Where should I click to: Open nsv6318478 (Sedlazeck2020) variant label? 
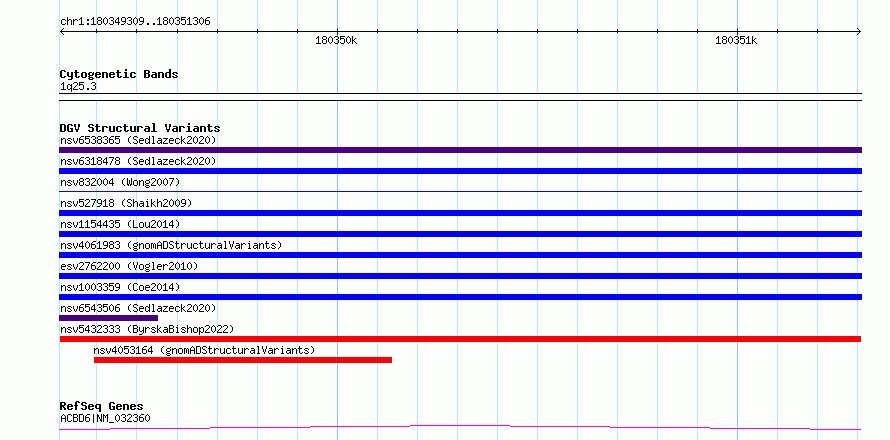click(x=138, y=161)
